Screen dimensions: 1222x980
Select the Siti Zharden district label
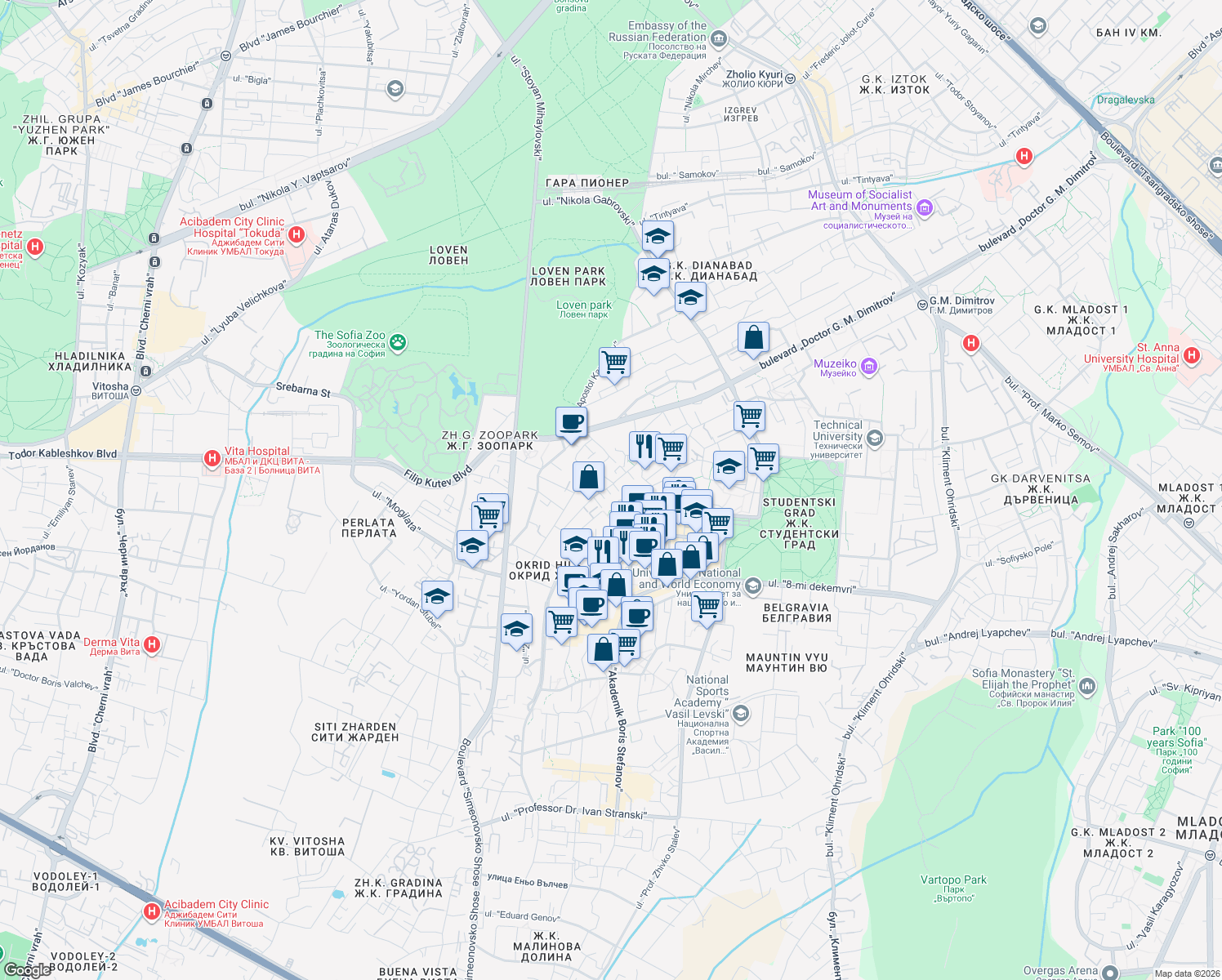355,732
